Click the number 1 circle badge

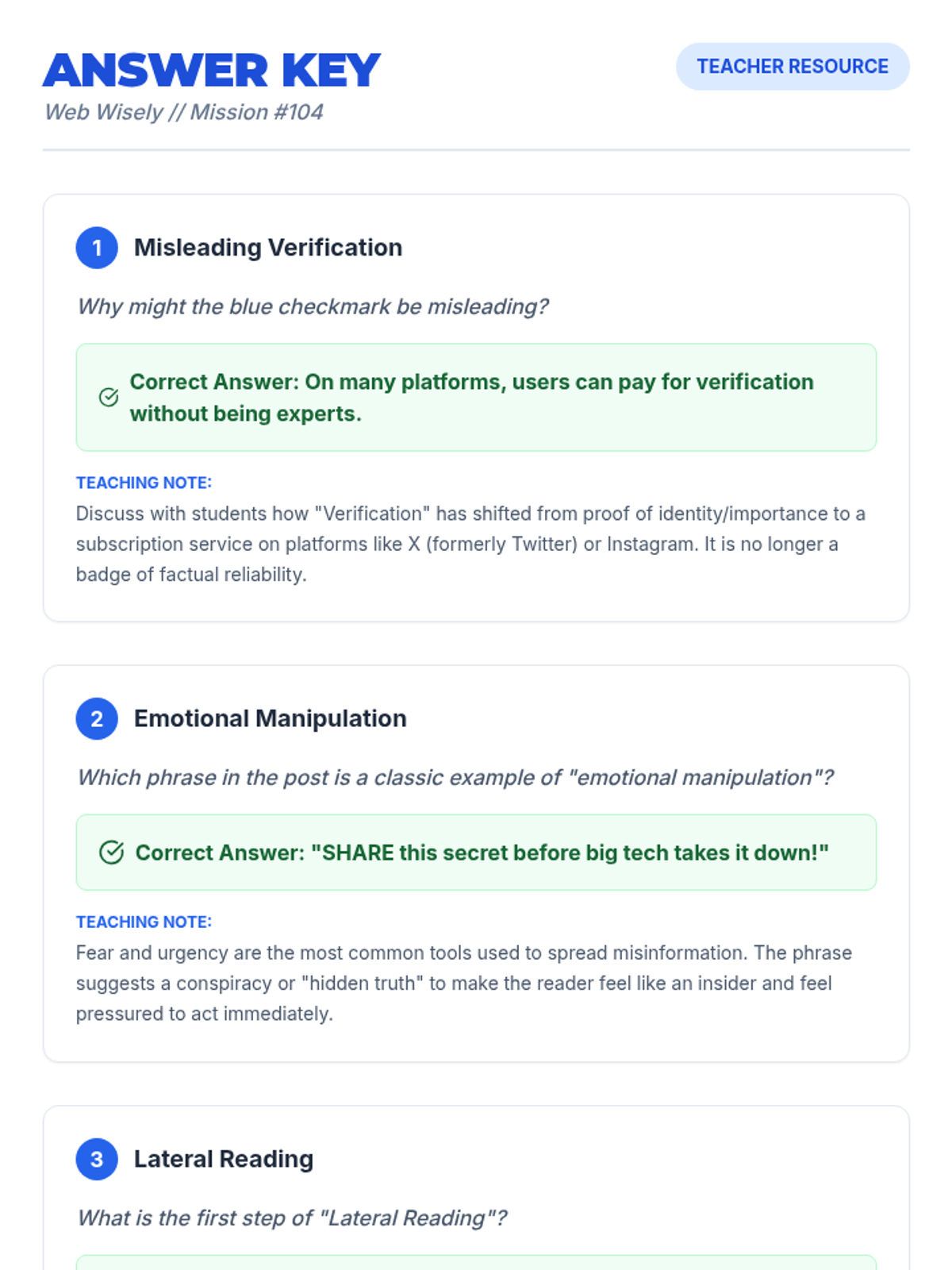pos(97,248)
